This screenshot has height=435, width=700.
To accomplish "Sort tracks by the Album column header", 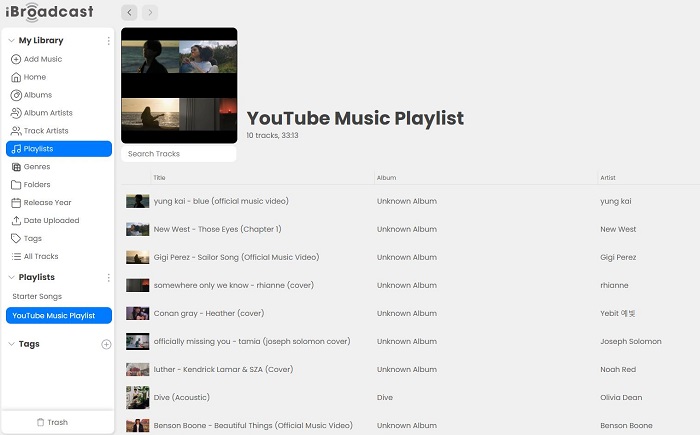I will [387, 178].
